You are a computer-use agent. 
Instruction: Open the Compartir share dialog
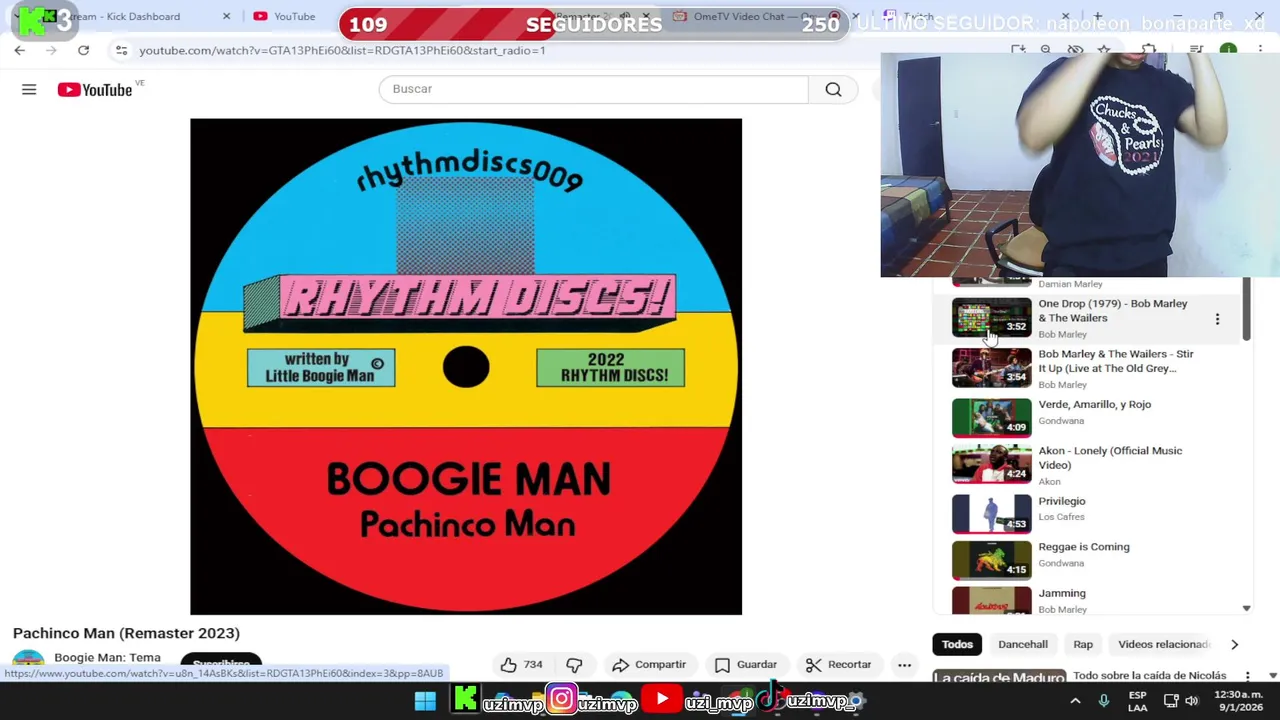pos(649,664)
